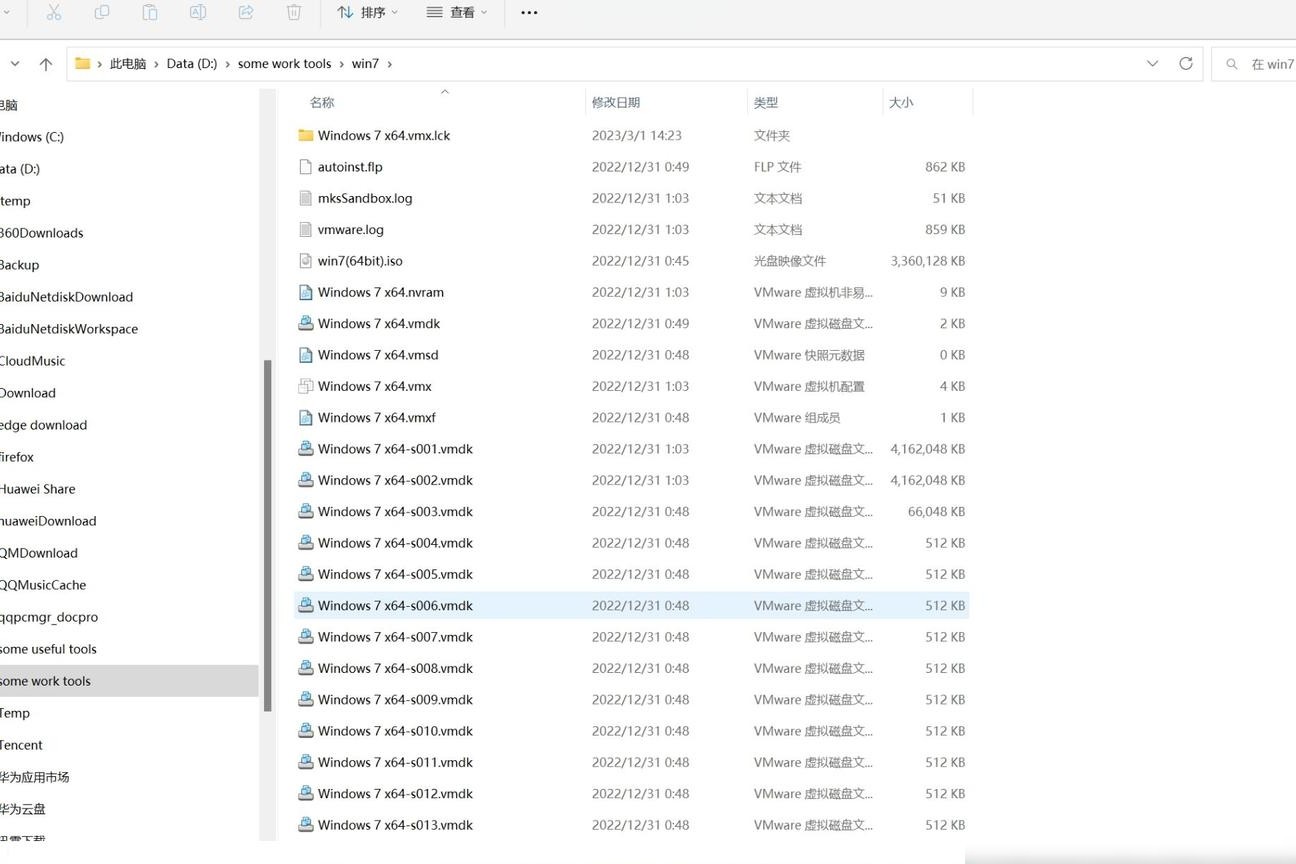The height and width of the screenshot is (864, 1296).
Task: Refresh the current folder
Action: [1186, 63]
